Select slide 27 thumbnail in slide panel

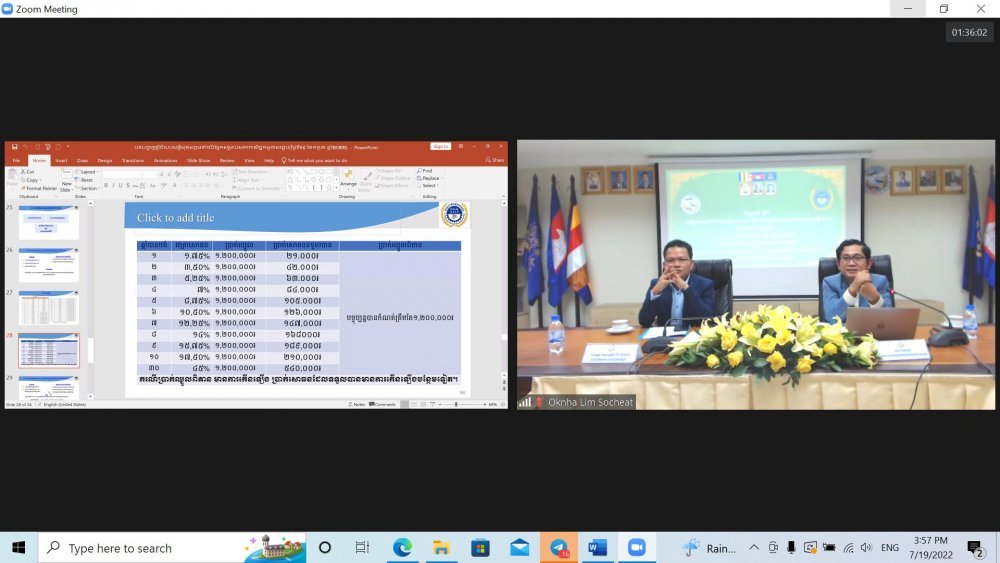pos(48,308)
